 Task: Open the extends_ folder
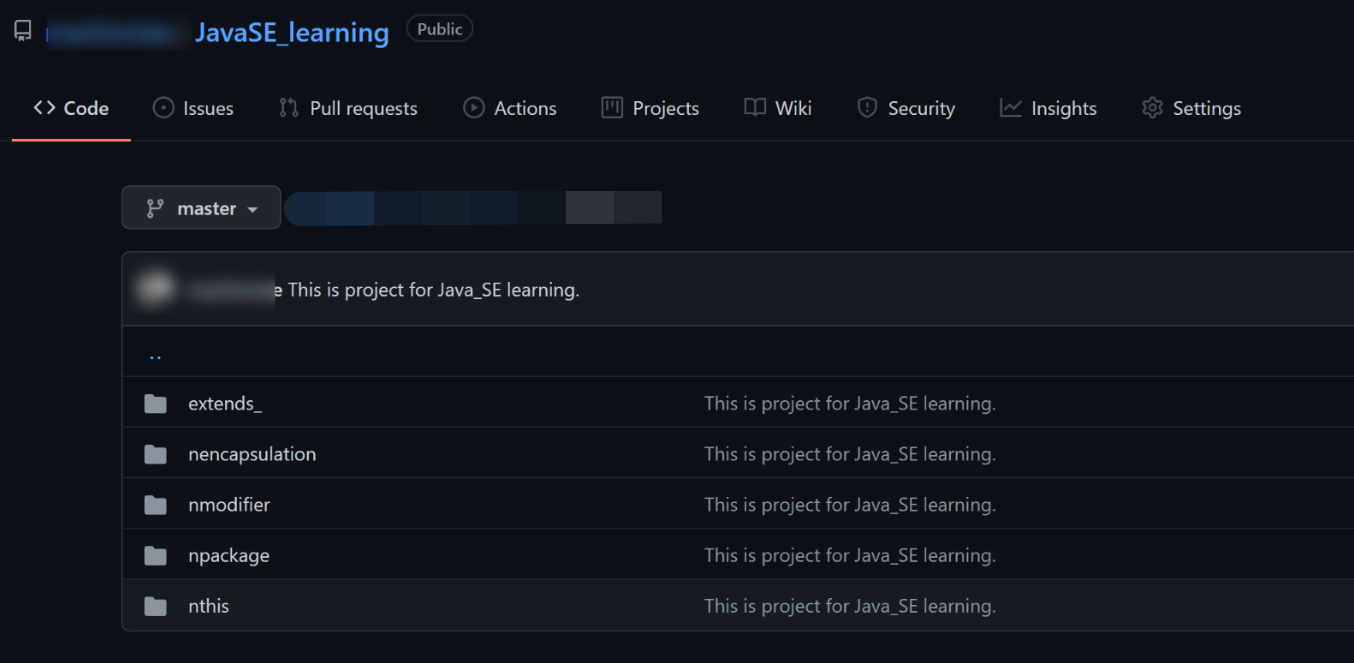click(225, 404)
